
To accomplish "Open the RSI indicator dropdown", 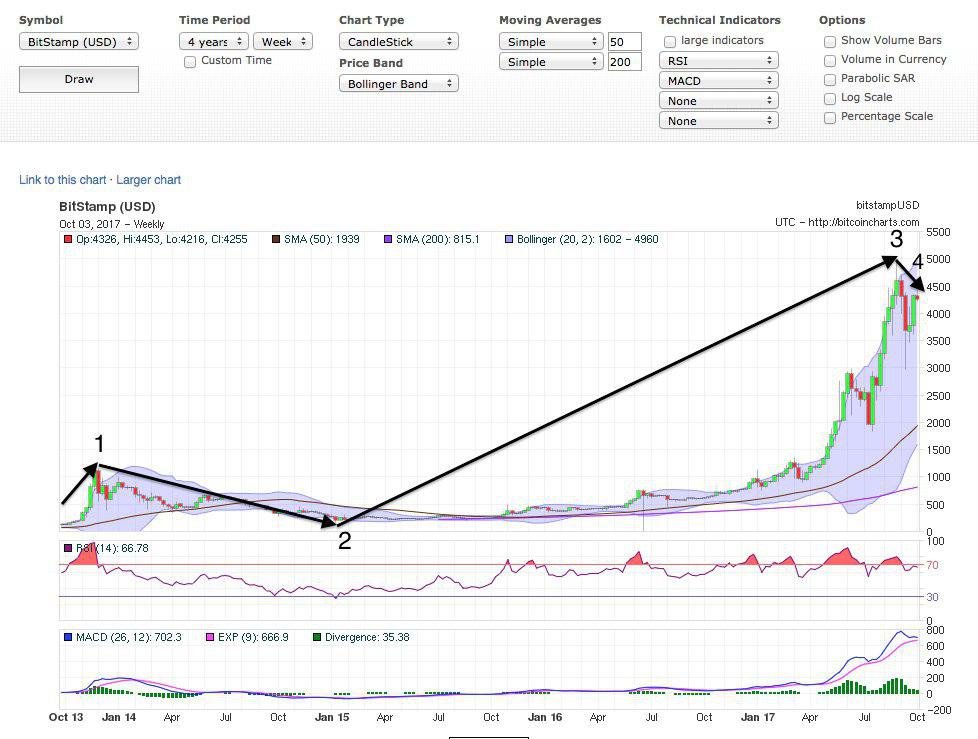I will click(x=718, y=61).
